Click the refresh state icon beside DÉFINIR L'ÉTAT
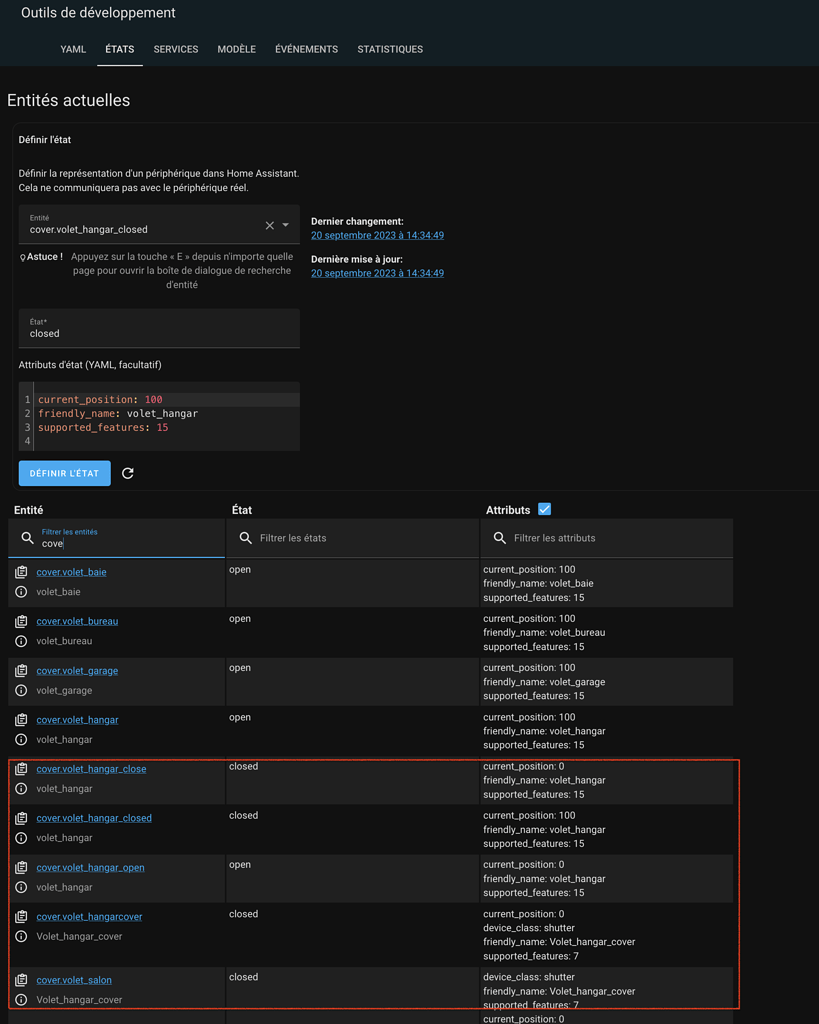This screenshot has width=819, height=1024. pos(128,473)
